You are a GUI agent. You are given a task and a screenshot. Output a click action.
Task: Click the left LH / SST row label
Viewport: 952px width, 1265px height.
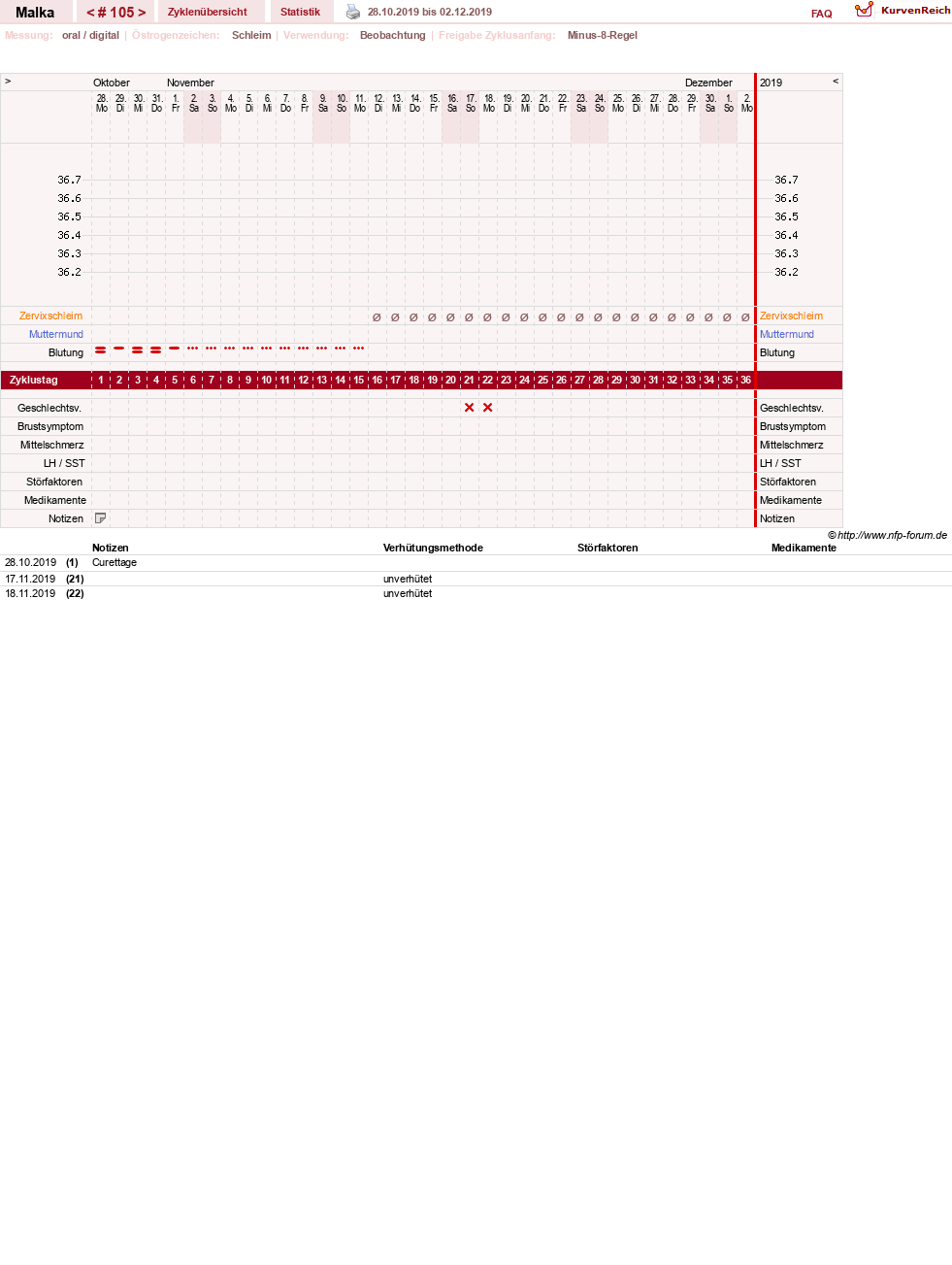(x=64, y=463)
